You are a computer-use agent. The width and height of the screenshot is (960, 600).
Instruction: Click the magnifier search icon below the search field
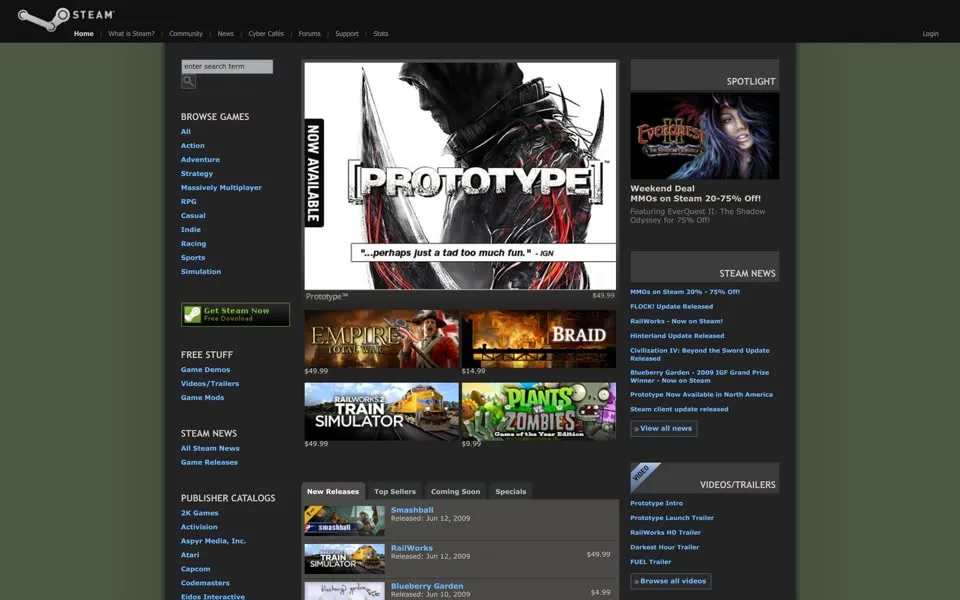pyautogui.click(x=189, y=81)
